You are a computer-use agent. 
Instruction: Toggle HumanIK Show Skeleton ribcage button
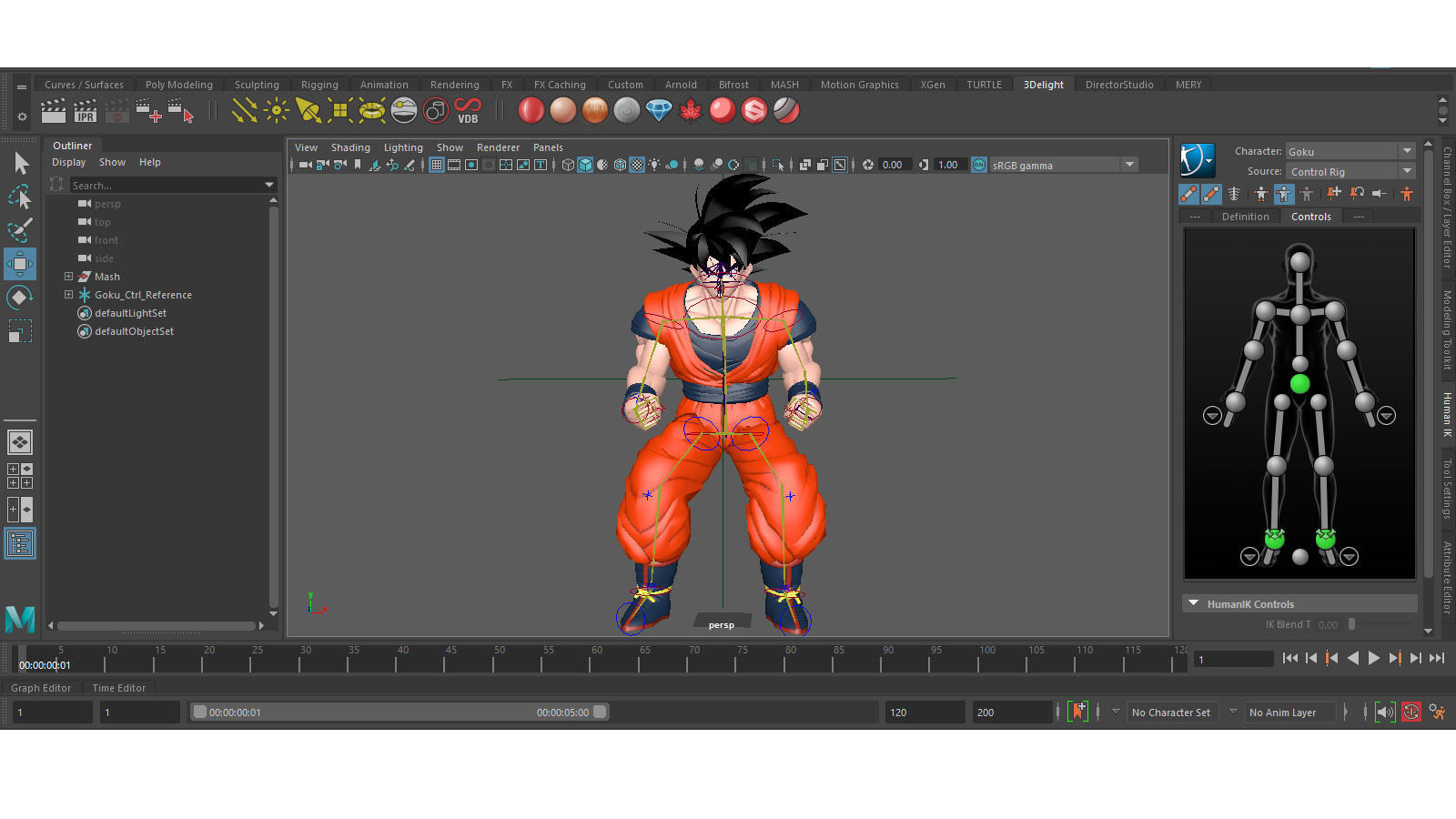pos(1234,194)
